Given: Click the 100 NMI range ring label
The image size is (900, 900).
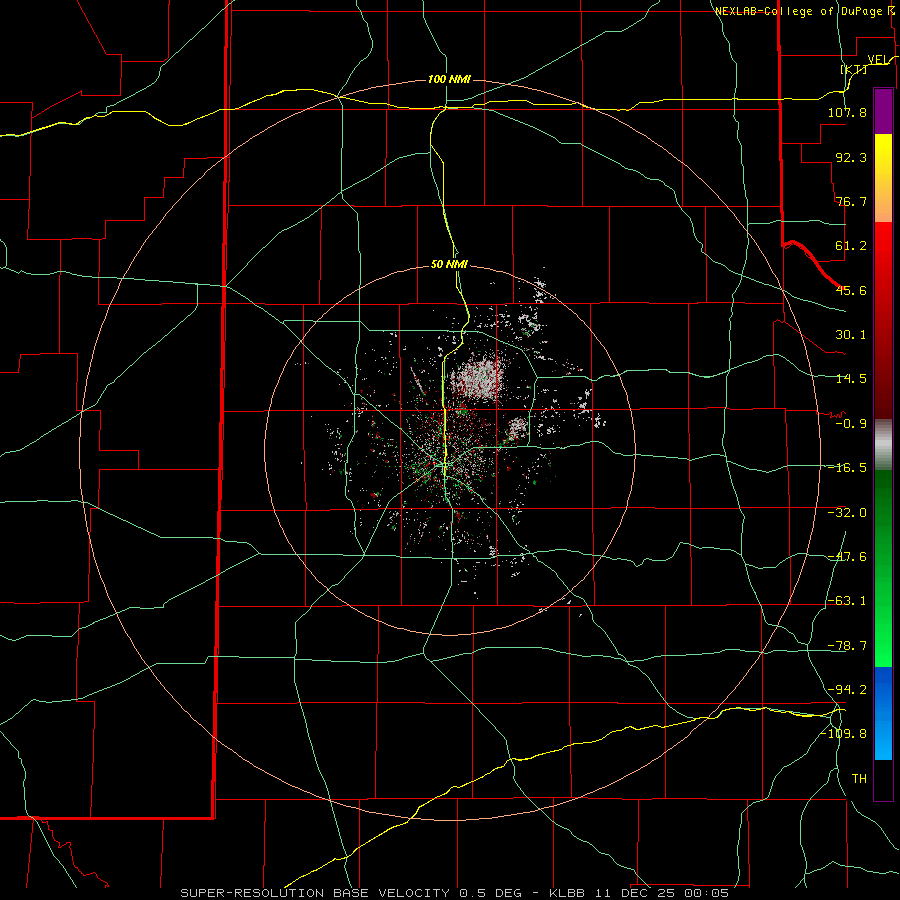Looking at the screenshot, I should pos(449,79).
